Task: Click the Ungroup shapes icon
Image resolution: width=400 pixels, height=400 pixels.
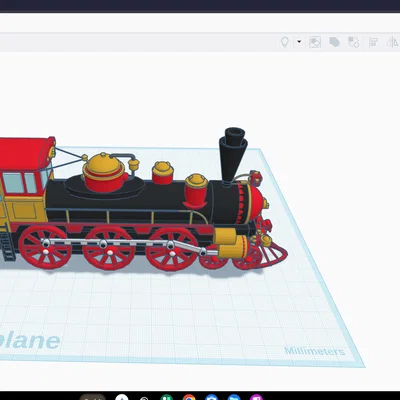Action: coord(354,42)
